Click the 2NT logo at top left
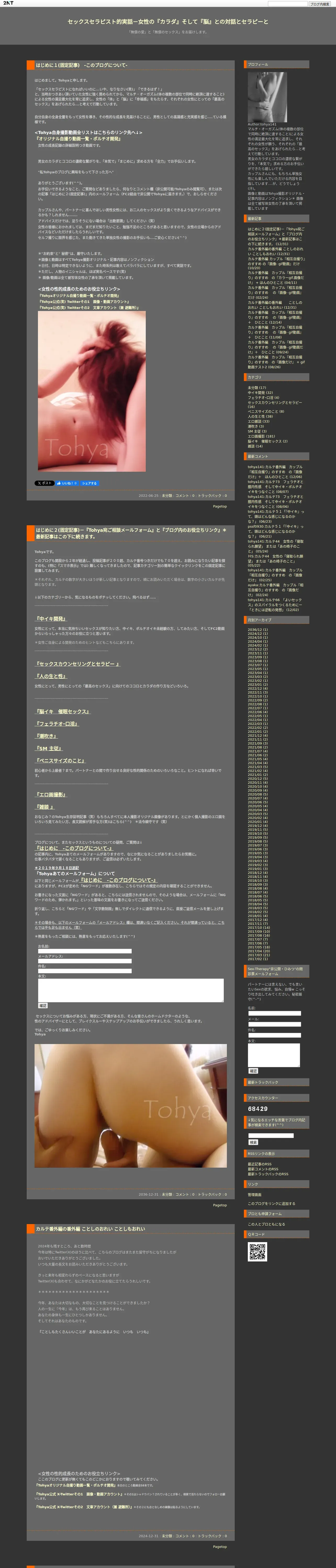The width and height of the screenshot is (336, 1568). click(x=9, y=3)
